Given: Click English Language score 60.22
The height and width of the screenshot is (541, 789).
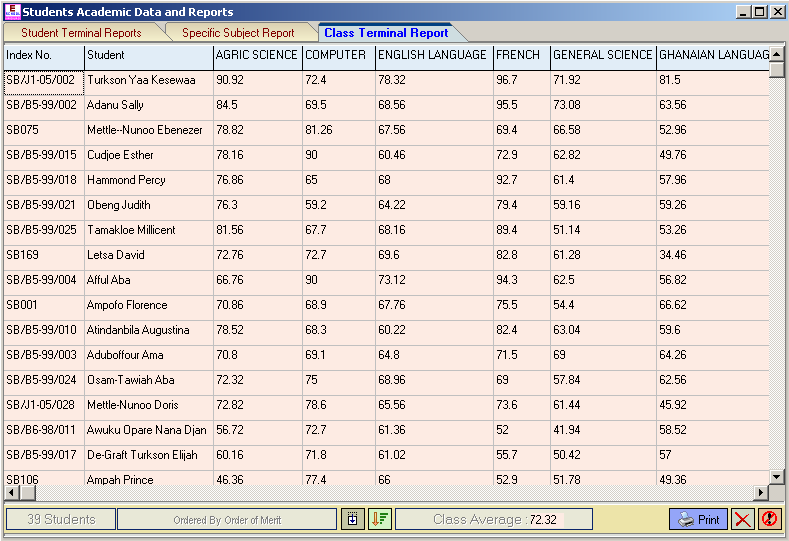Looking at the screenshot, I should tap(434, 332).
